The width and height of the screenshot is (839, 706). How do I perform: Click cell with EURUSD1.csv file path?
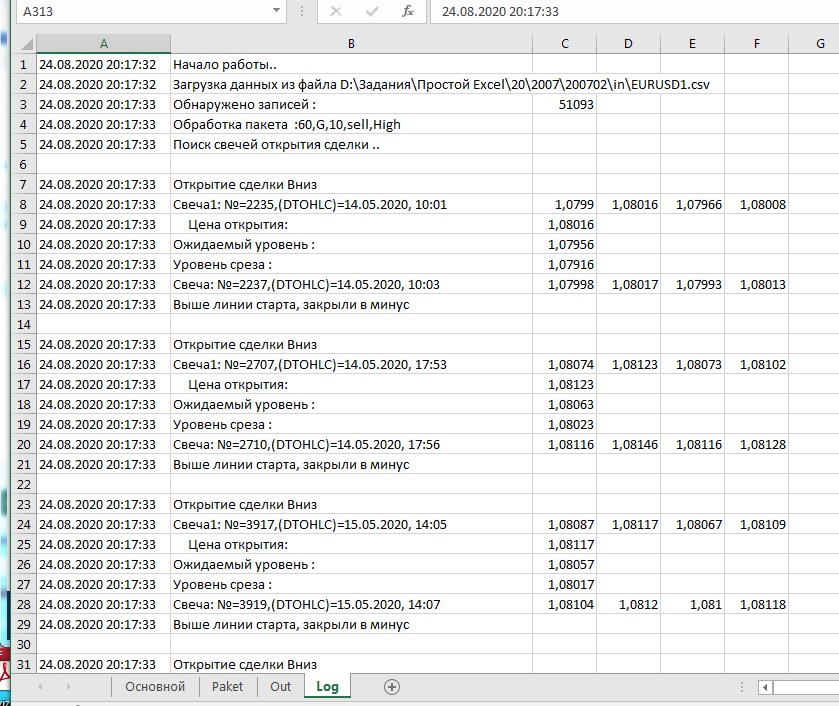click(x=441, y=85)
